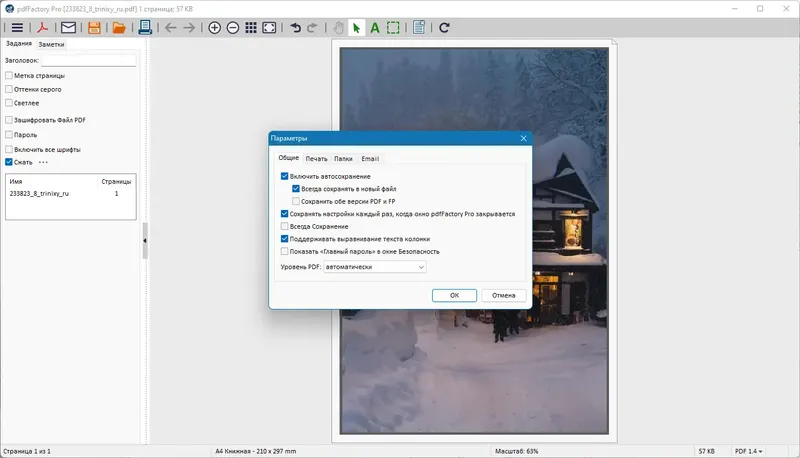
Task: Show the thumbnail grid view icon
Action: coord(251,28)
